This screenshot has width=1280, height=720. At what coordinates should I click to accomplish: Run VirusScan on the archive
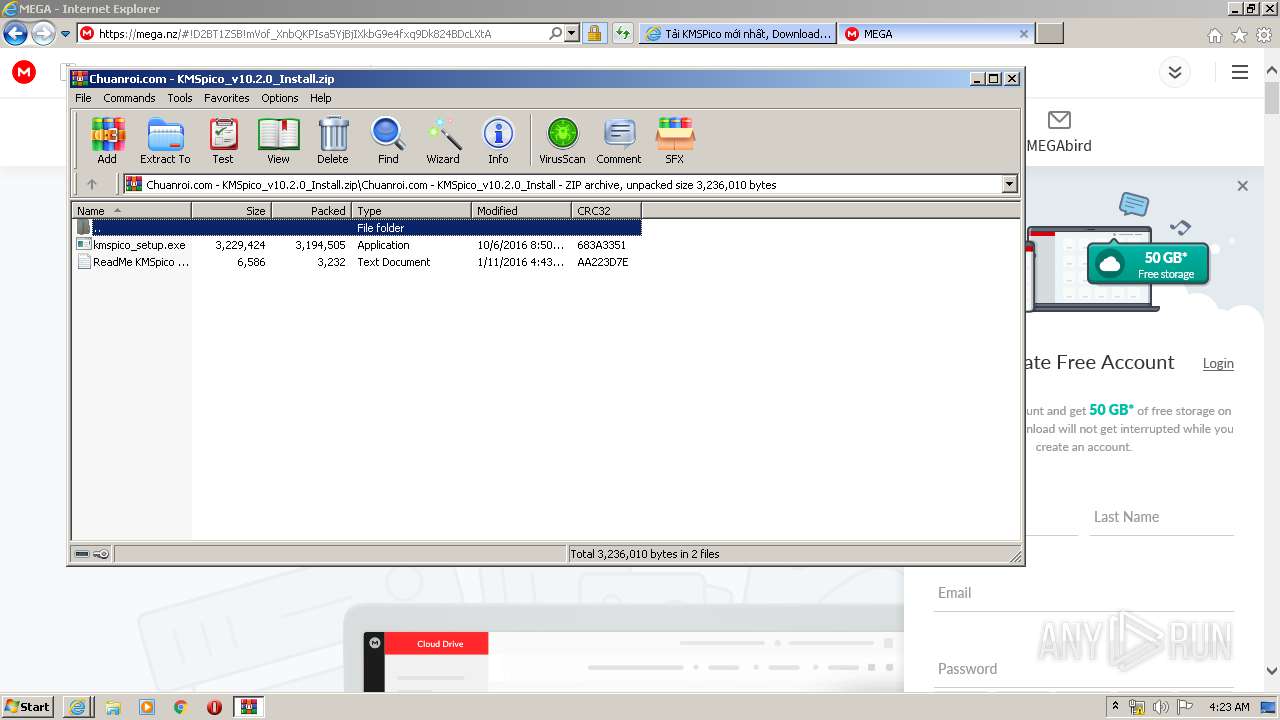[x=562, y=140]
